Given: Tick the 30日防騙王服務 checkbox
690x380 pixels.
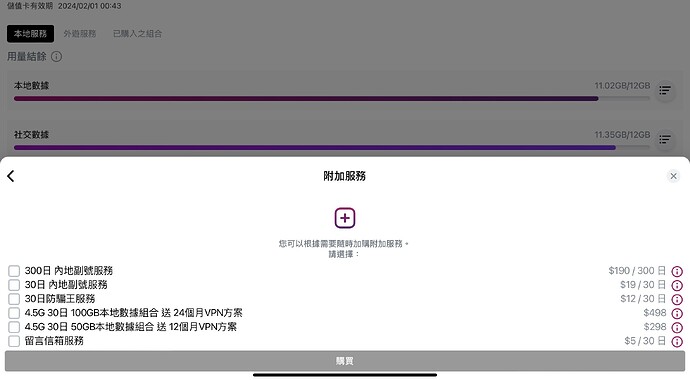Looking at the screenshot, I should pos(14,299).
